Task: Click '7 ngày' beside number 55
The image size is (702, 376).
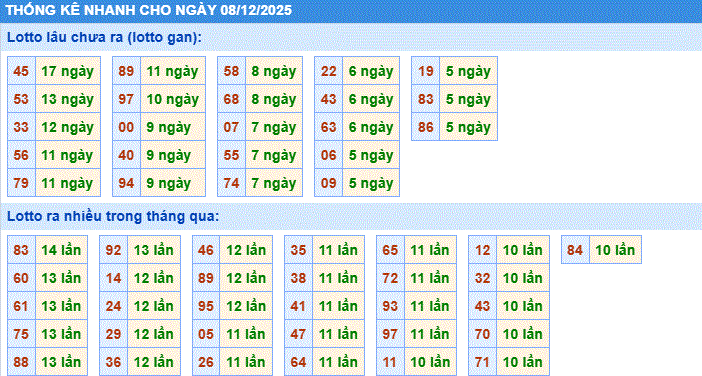Action: 274,155
